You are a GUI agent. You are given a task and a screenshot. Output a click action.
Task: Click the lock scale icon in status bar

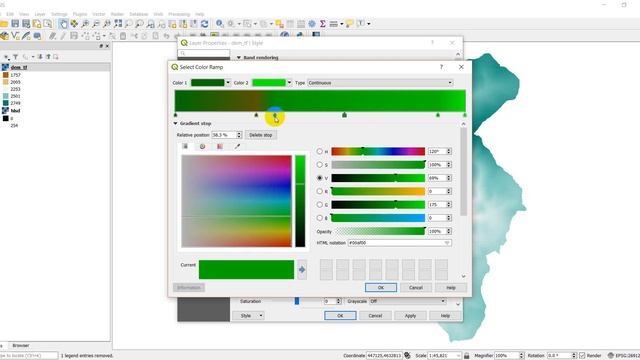[x=467, y=356]
